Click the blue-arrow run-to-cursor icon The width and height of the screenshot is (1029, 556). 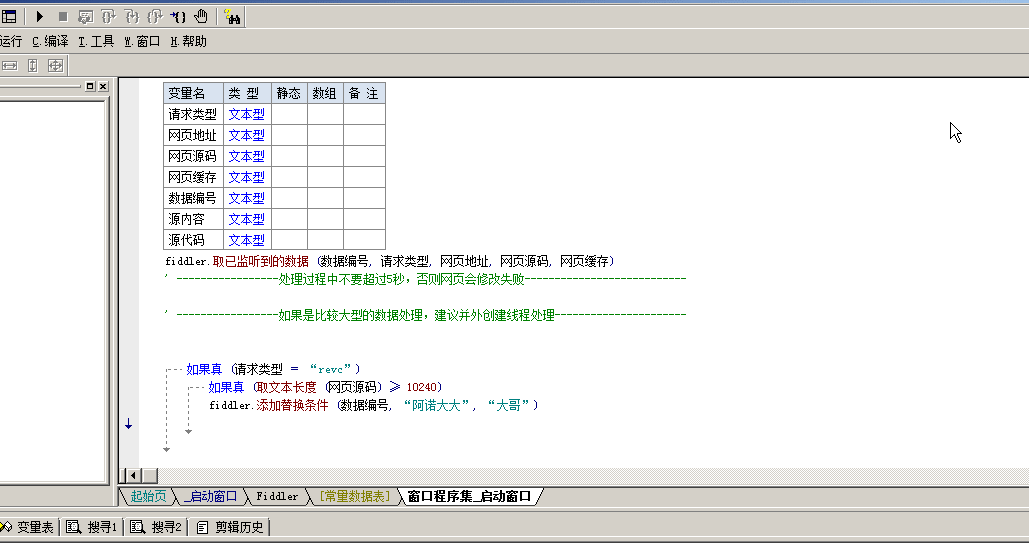(x=178, y=16)
